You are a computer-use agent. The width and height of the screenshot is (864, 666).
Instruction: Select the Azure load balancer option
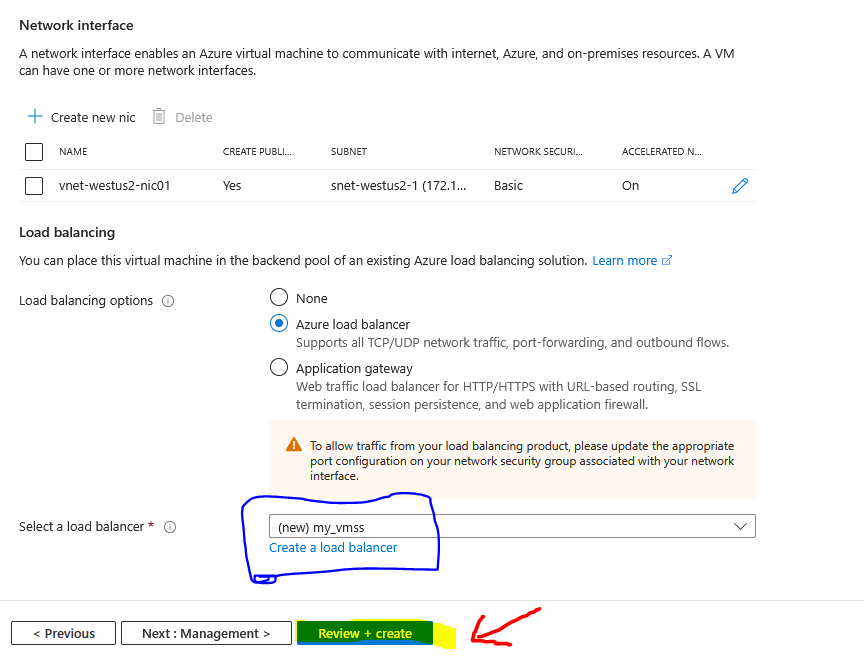coord(279,323)
